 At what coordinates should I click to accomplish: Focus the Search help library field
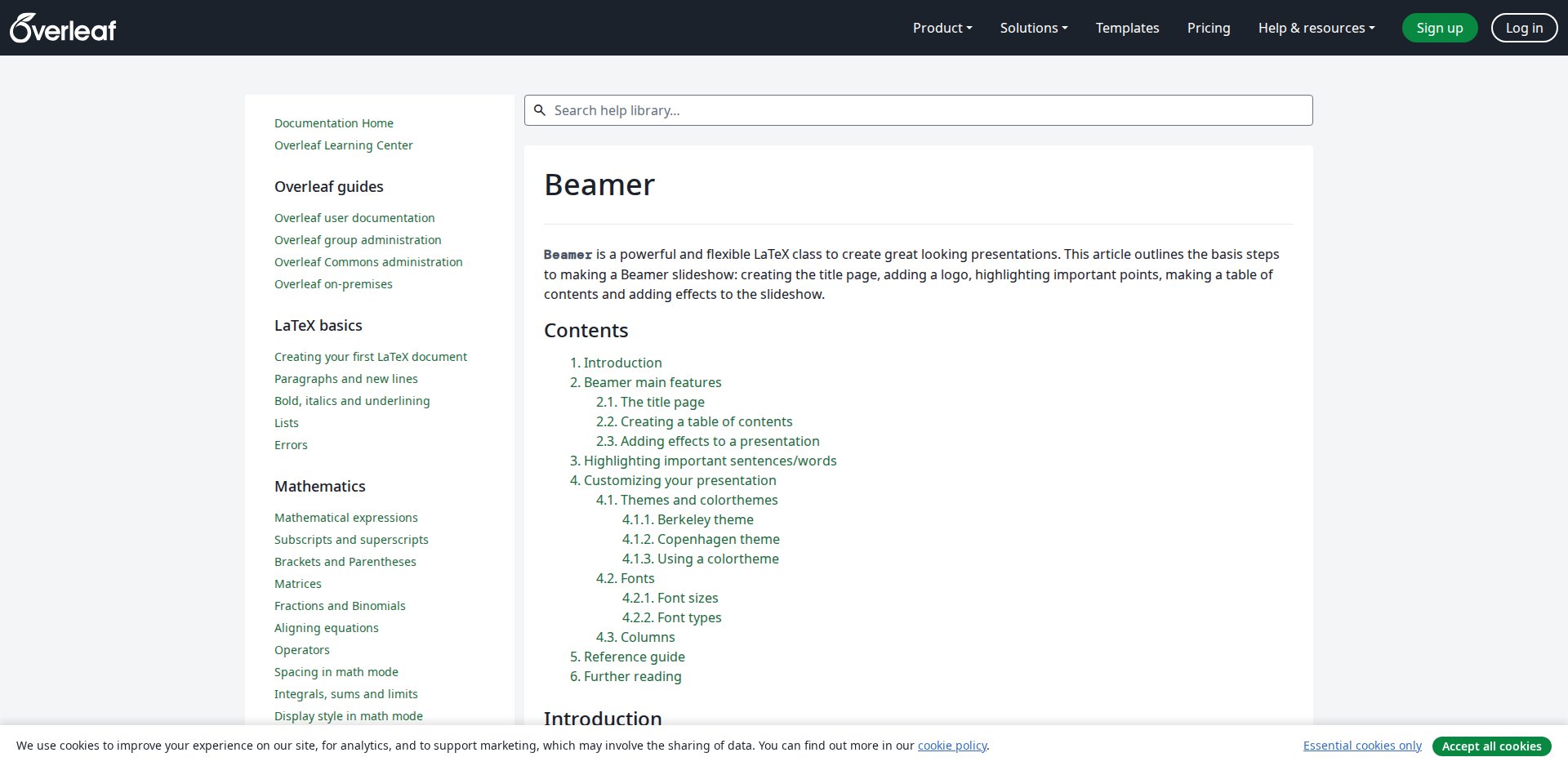[919, 110]
